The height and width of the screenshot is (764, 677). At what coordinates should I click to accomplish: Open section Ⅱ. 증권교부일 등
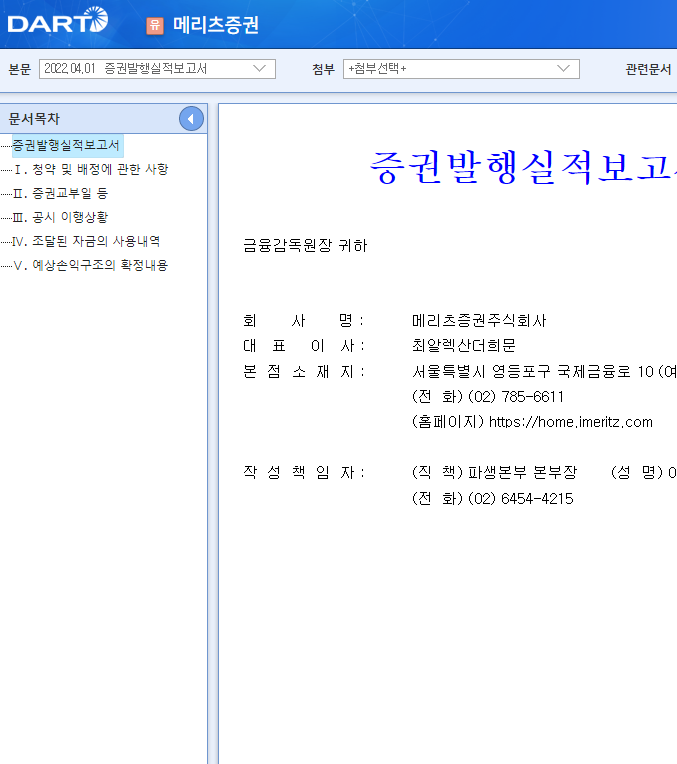coord(60,193)
